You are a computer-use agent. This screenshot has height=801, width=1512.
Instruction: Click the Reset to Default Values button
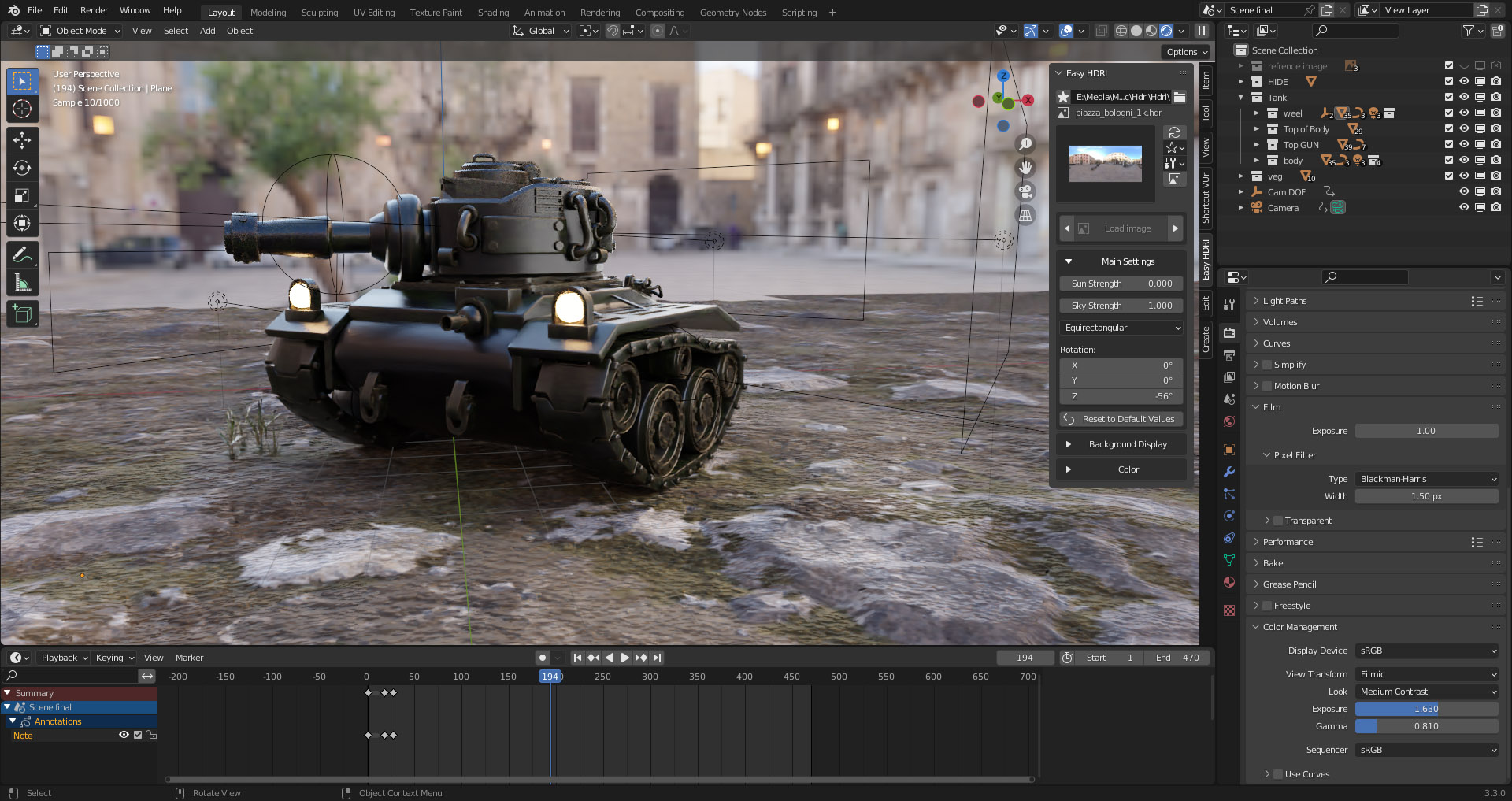pyautogui.click(x=1121, y=418)
